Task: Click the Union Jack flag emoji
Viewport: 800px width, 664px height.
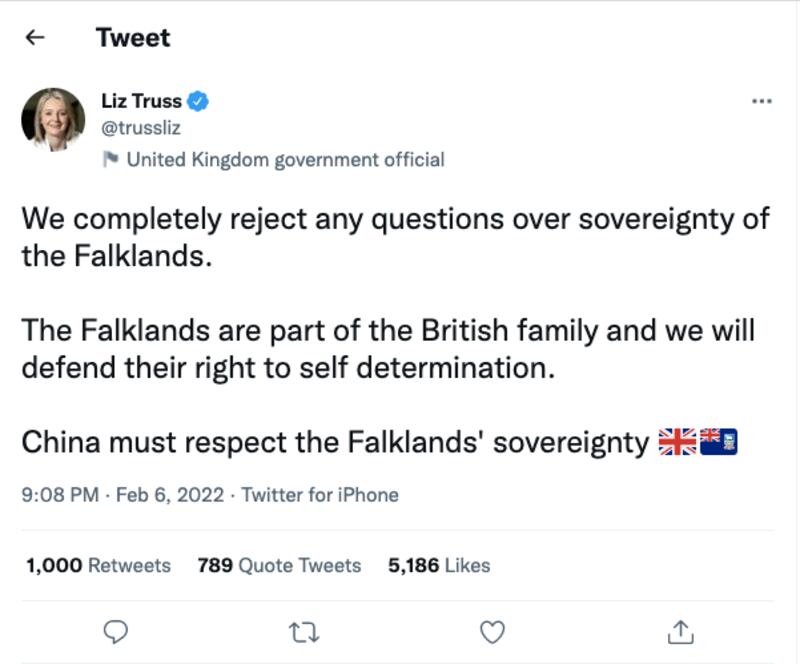Action: [677, 441]
